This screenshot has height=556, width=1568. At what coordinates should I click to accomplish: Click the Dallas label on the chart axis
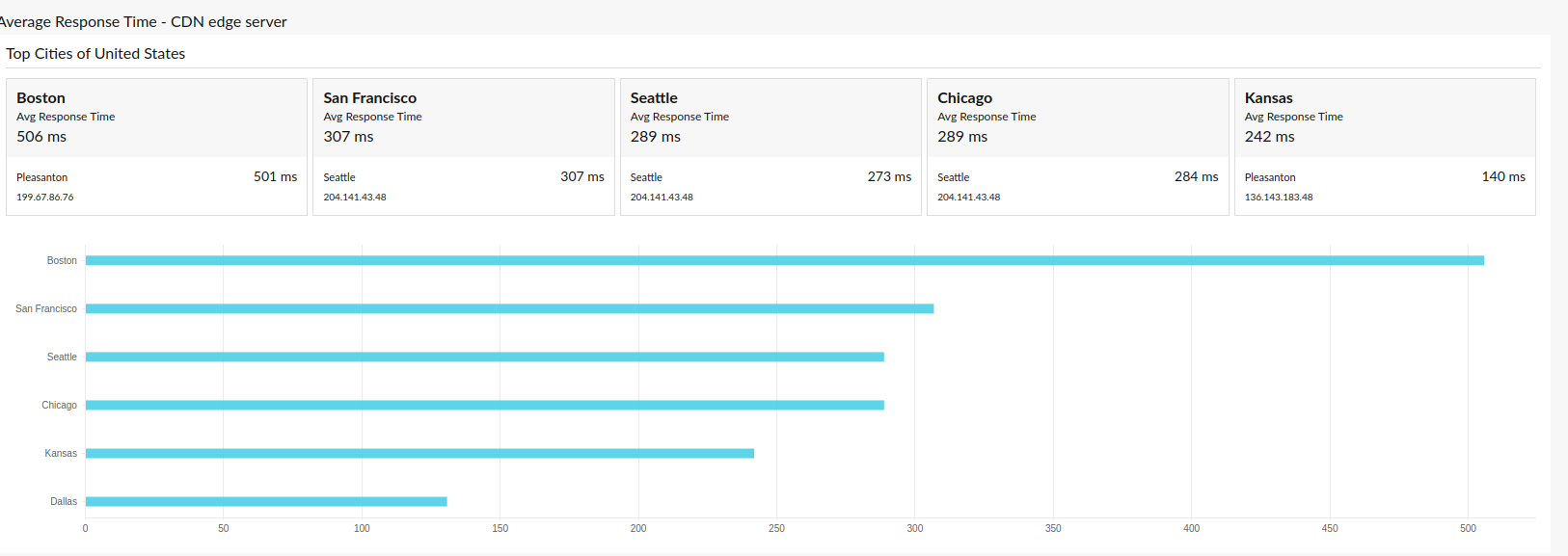pos(64,501)
